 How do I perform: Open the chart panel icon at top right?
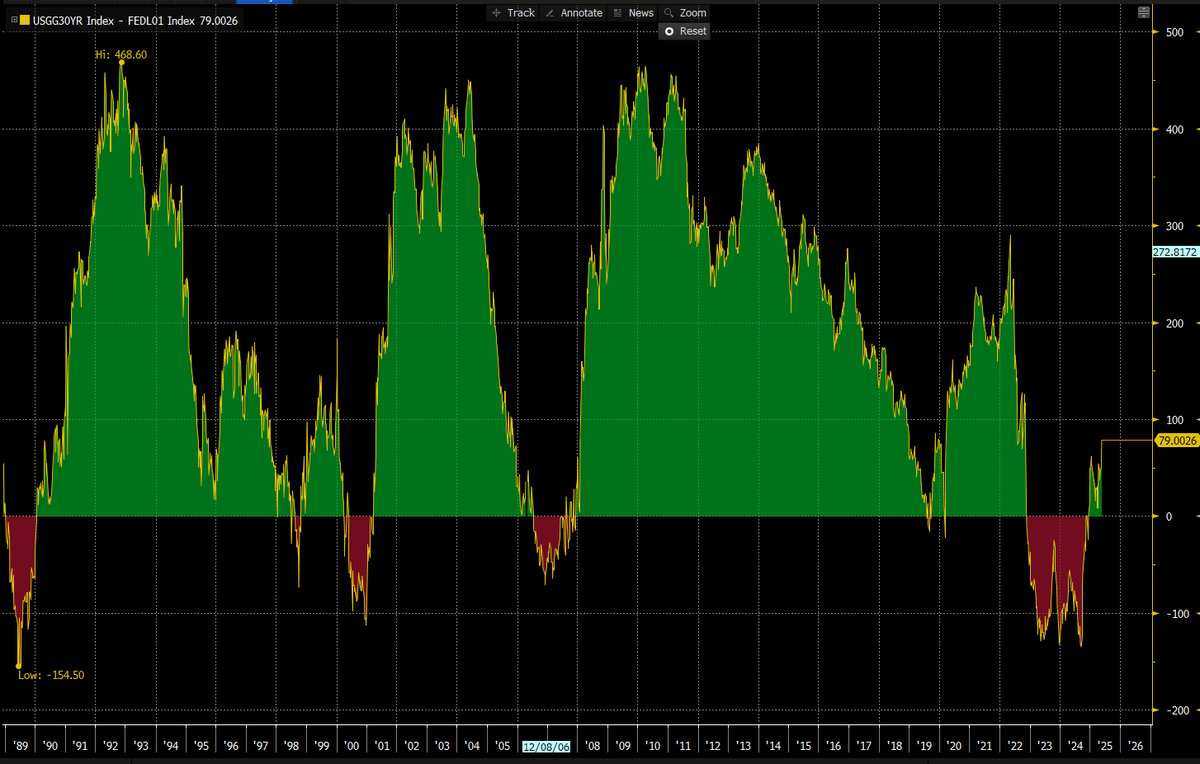point(1143,13)
